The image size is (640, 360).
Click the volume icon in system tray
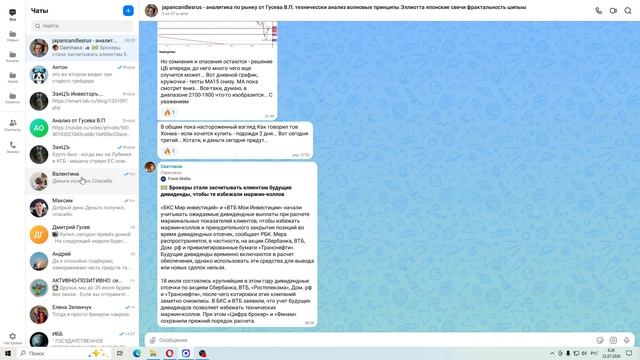pos(584,353)
